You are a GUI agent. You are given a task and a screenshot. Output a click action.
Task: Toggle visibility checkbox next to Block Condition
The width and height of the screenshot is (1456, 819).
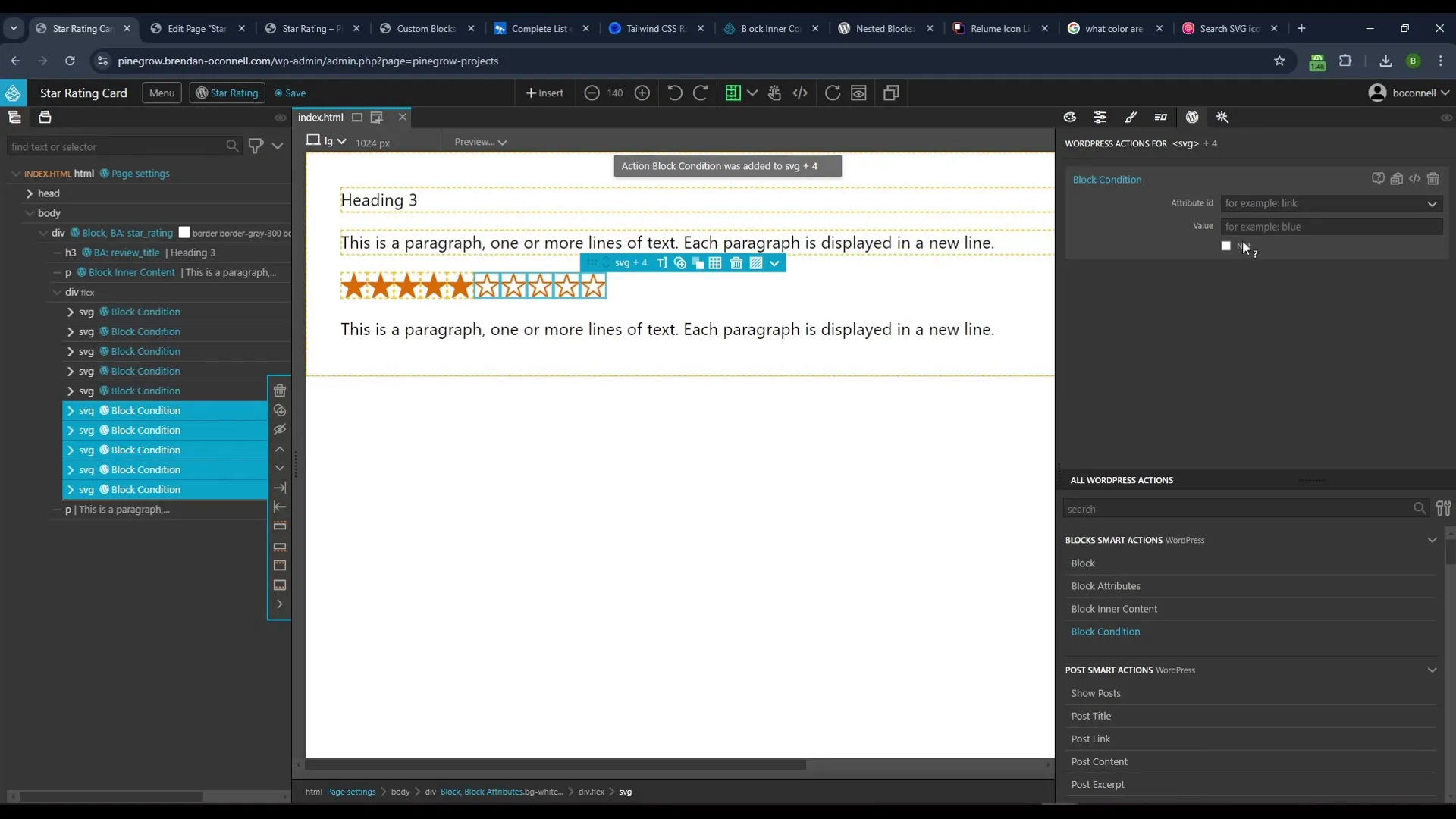tap(1225, 246)
